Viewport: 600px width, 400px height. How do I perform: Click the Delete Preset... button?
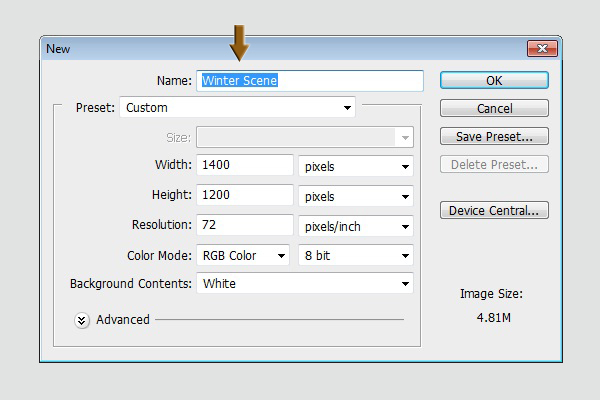494,164
